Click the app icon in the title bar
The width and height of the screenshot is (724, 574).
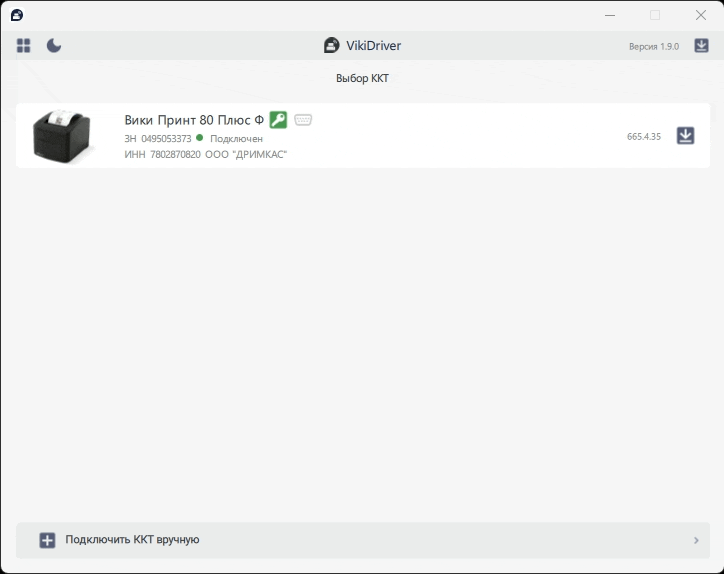pyautogui.click(x=17, y=15)
